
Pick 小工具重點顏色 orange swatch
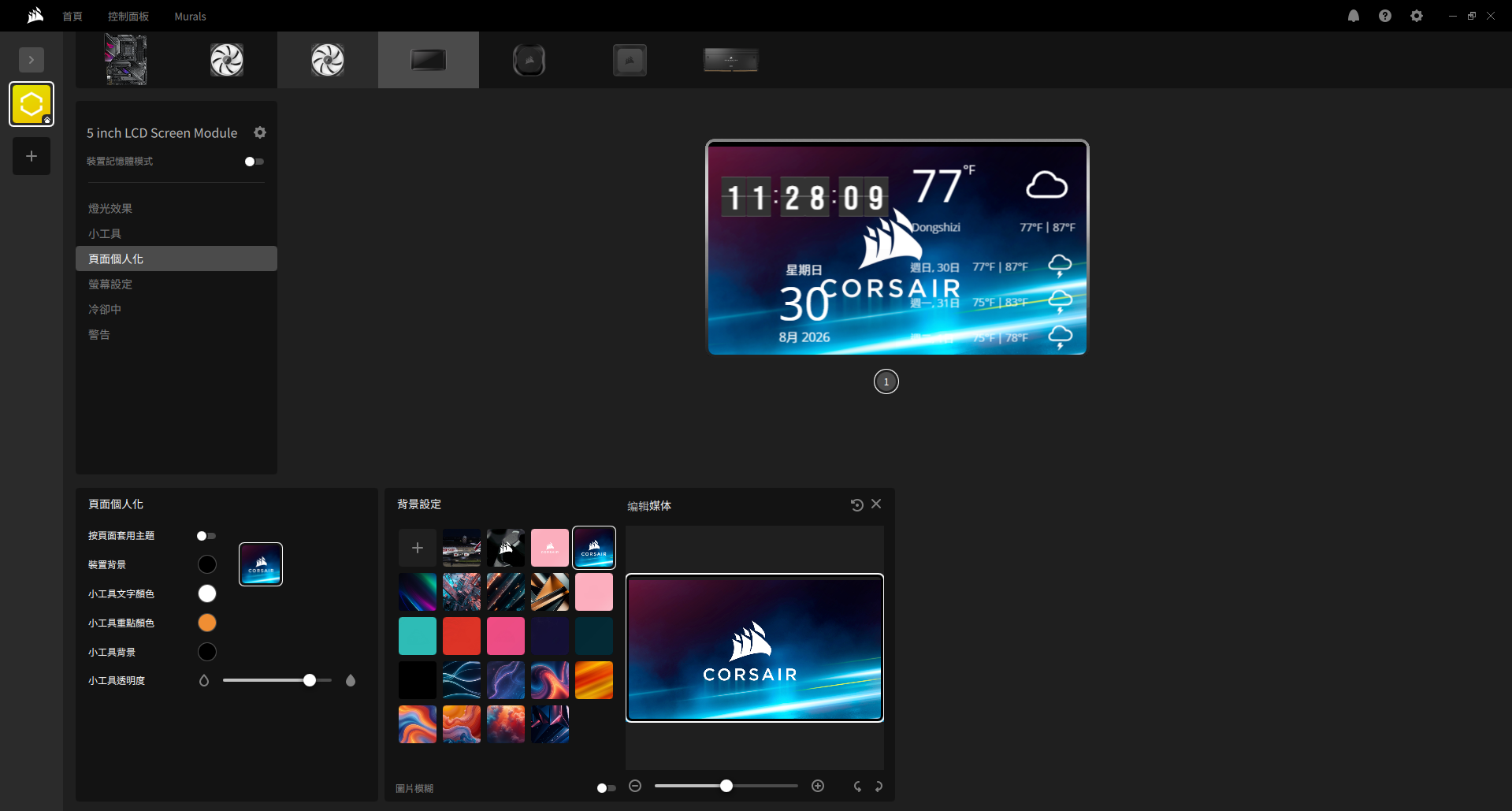(x=207, y=623)
